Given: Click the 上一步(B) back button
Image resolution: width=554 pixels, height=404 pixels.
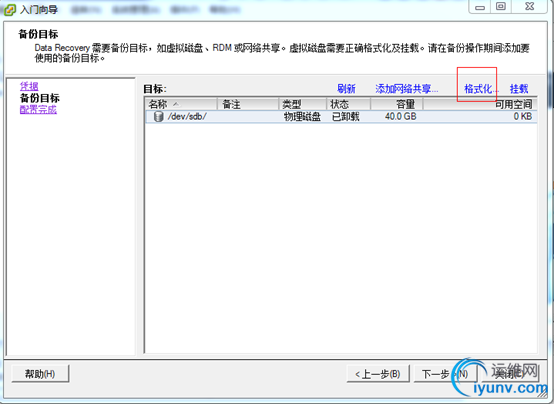Looking at the screenshot, I should pos(378,374).
